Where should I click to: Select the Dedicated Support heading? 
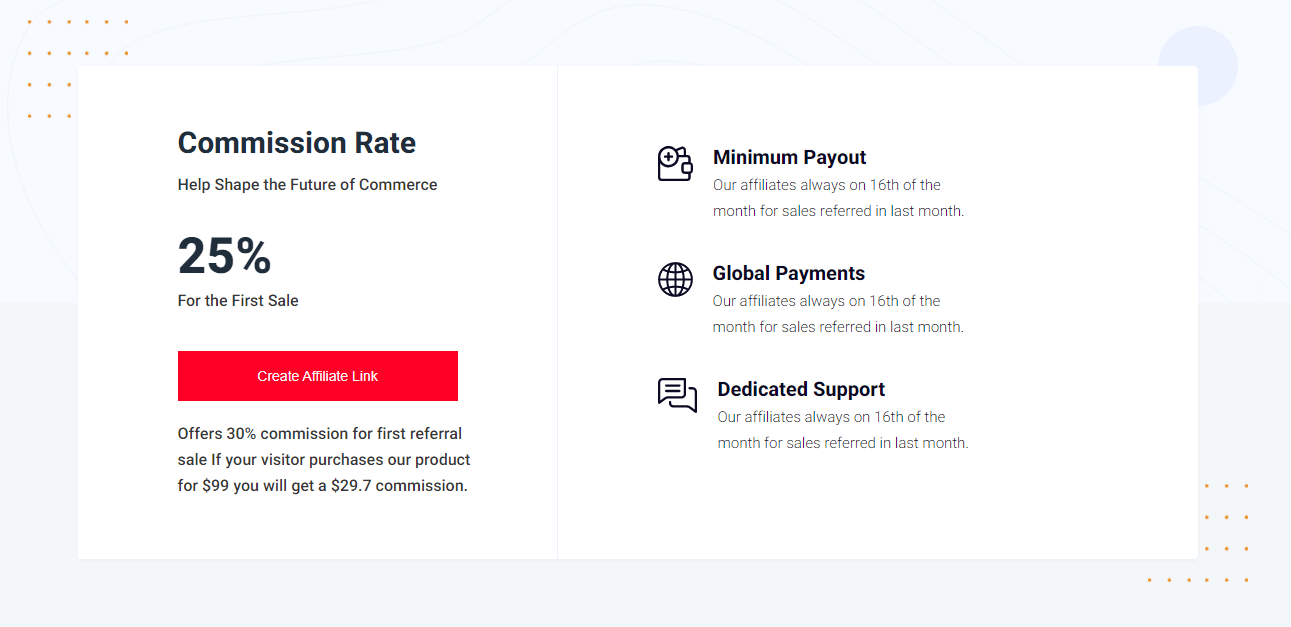pyautogui.click(x=801, y=389)
